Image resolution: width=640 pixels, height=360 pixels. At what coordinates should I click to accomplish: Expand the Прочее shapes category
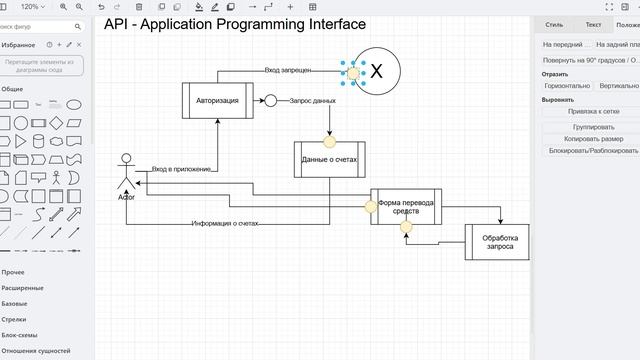tap(13, 272)
